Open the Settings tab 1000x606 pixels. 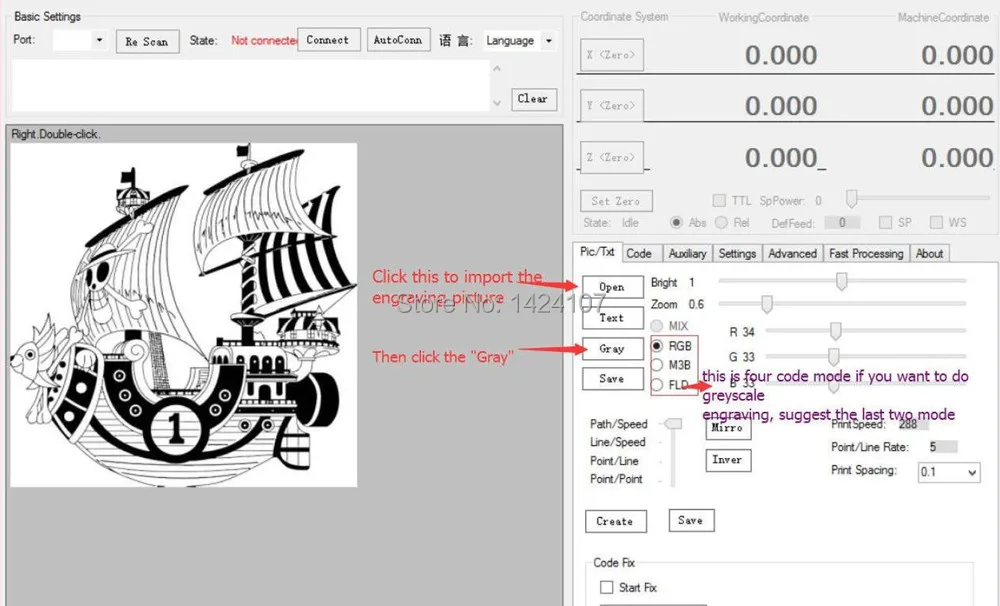(737, 254)
